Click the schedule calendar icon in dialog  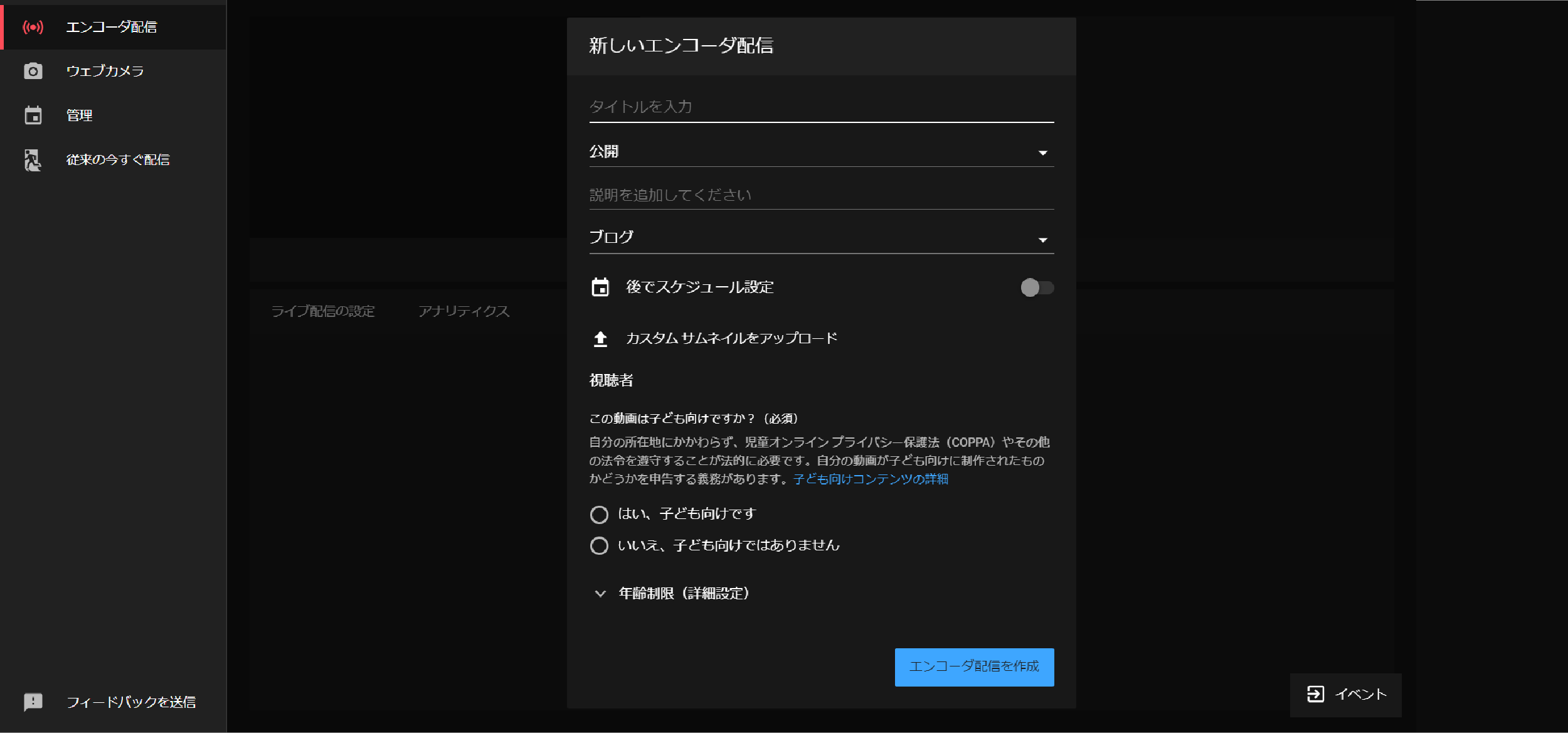(600, 287)
